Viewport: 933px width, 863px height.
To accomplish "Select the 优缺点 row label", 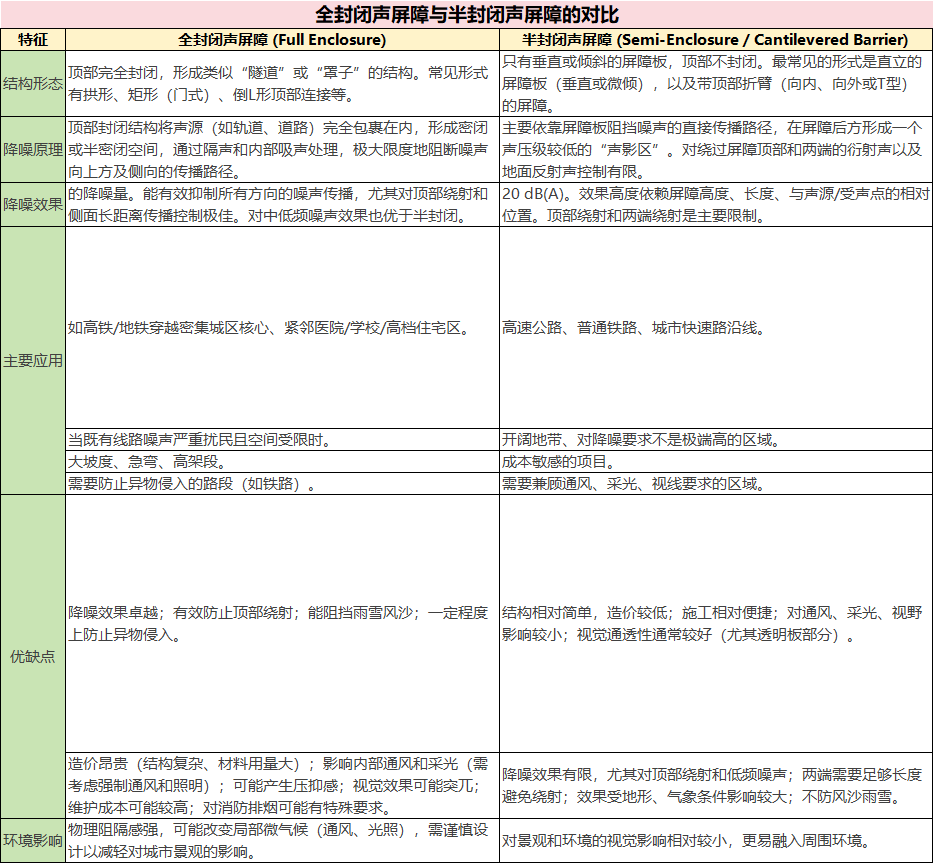I will click(x=33, y=655).
